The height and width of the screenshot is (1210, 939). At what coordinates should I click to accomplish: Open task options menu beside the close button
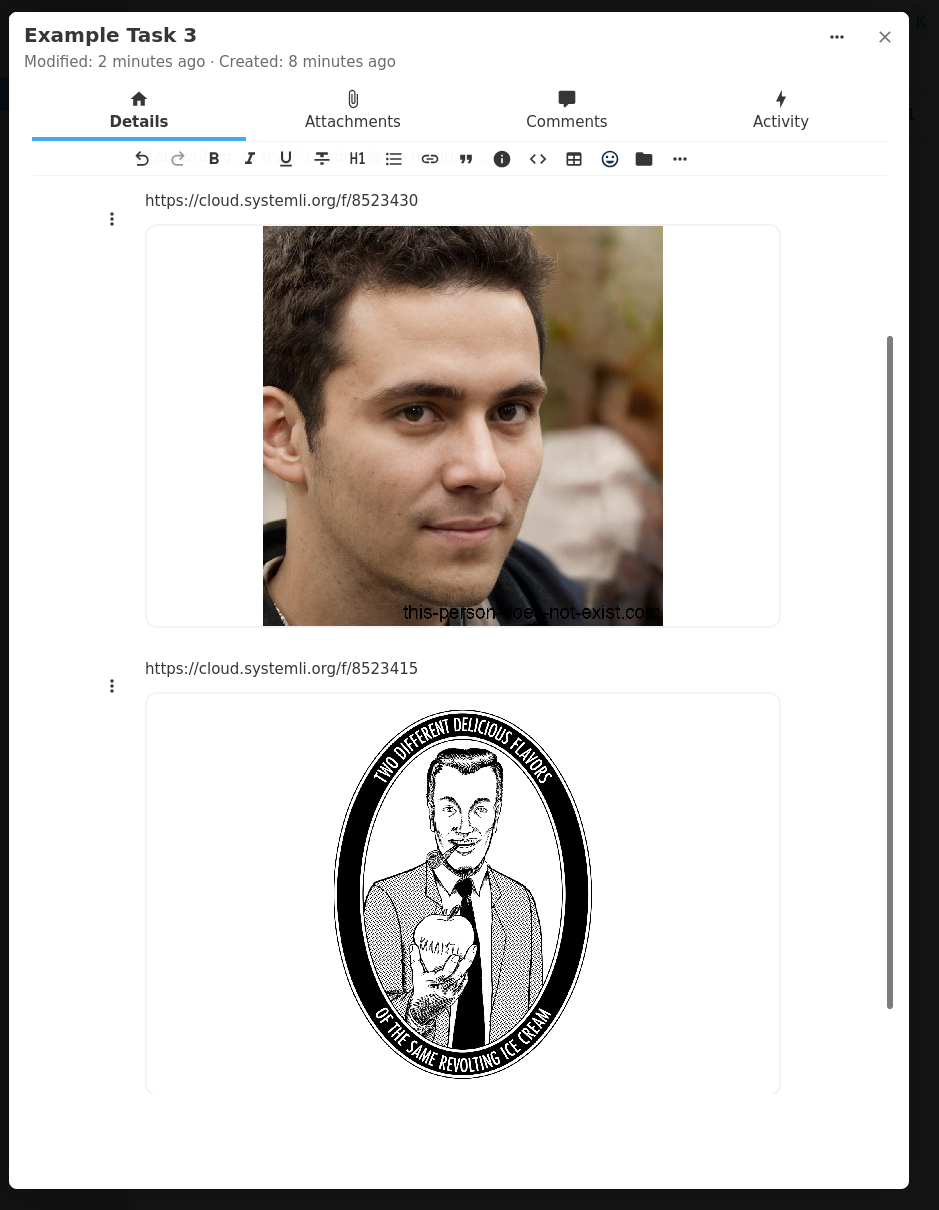837,37
